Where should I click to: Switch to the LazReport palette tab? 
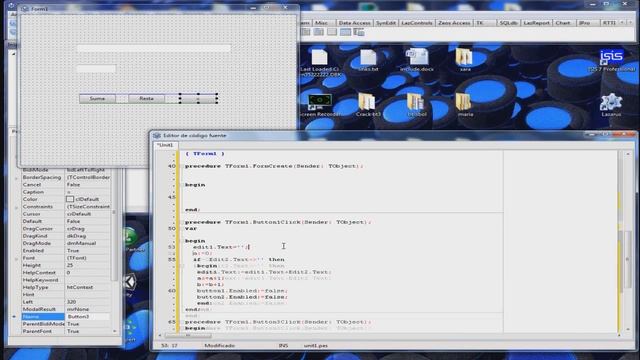point(536,23)
